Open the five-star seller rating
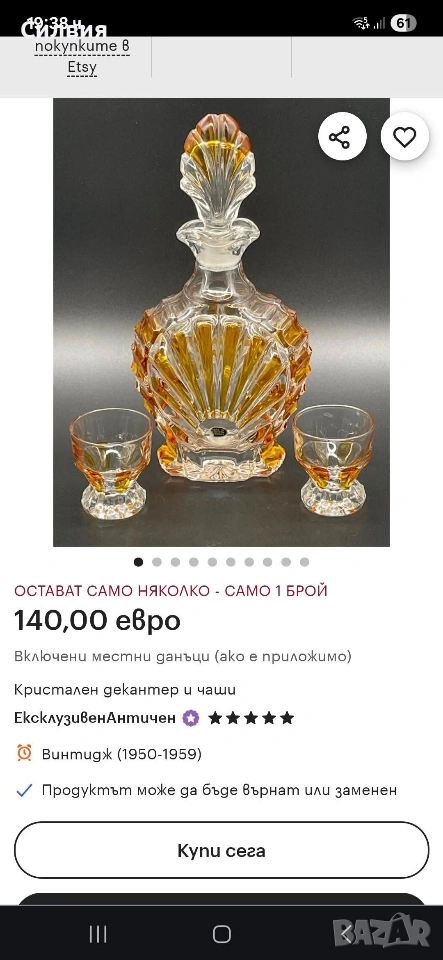Screen dimensions: 443x960 click(x=251, y=718)
